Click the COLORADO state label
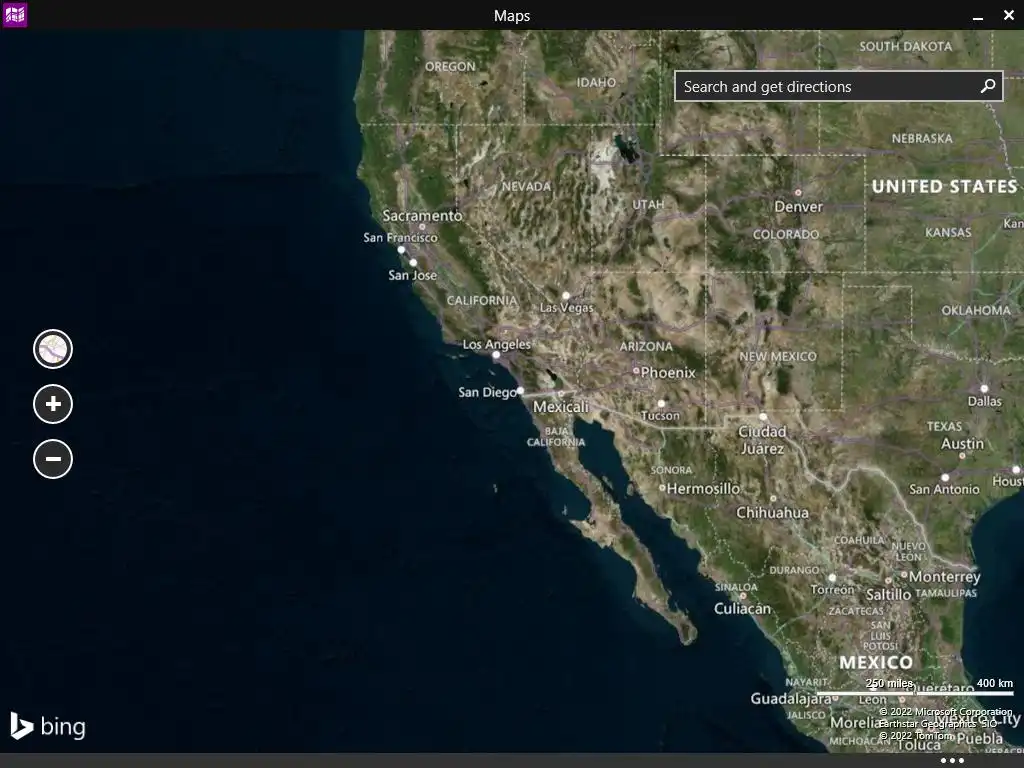 pyautogui.click(x=786, y=234)
